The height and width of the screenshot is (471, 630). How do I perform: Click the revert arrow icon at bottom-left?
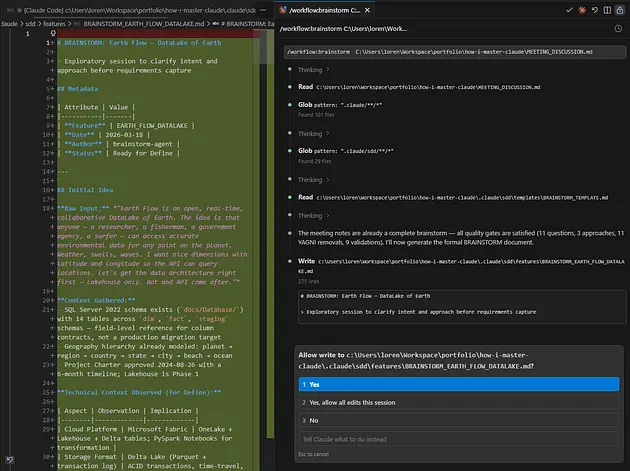point(10,459)
